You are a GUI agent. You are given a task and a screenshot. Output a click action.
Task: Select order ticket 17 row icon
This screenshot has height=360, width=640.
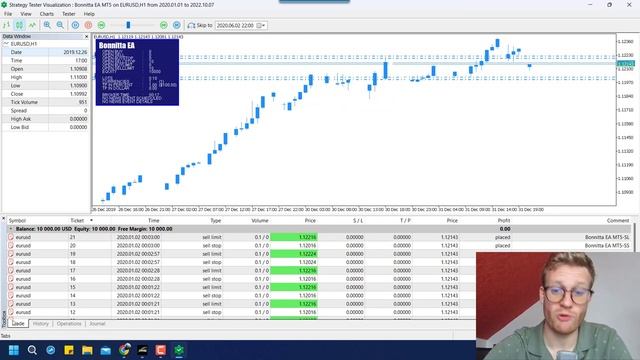pyautogui.click(x=11, y=271)
